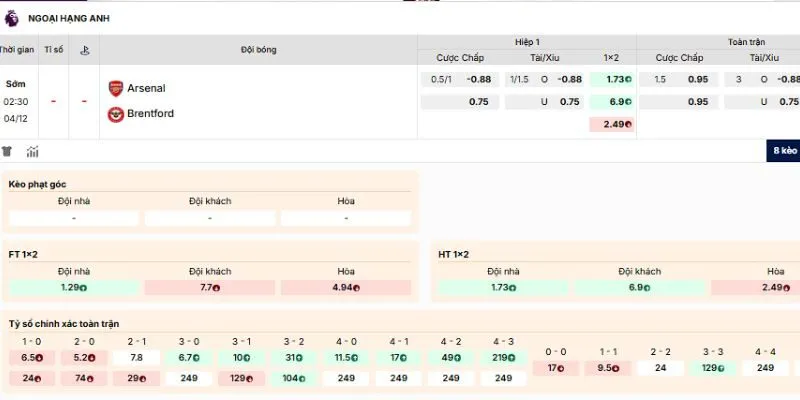800x400 pixels.
Task: Open the jersey lineup icon
Action: coord(8,152)
